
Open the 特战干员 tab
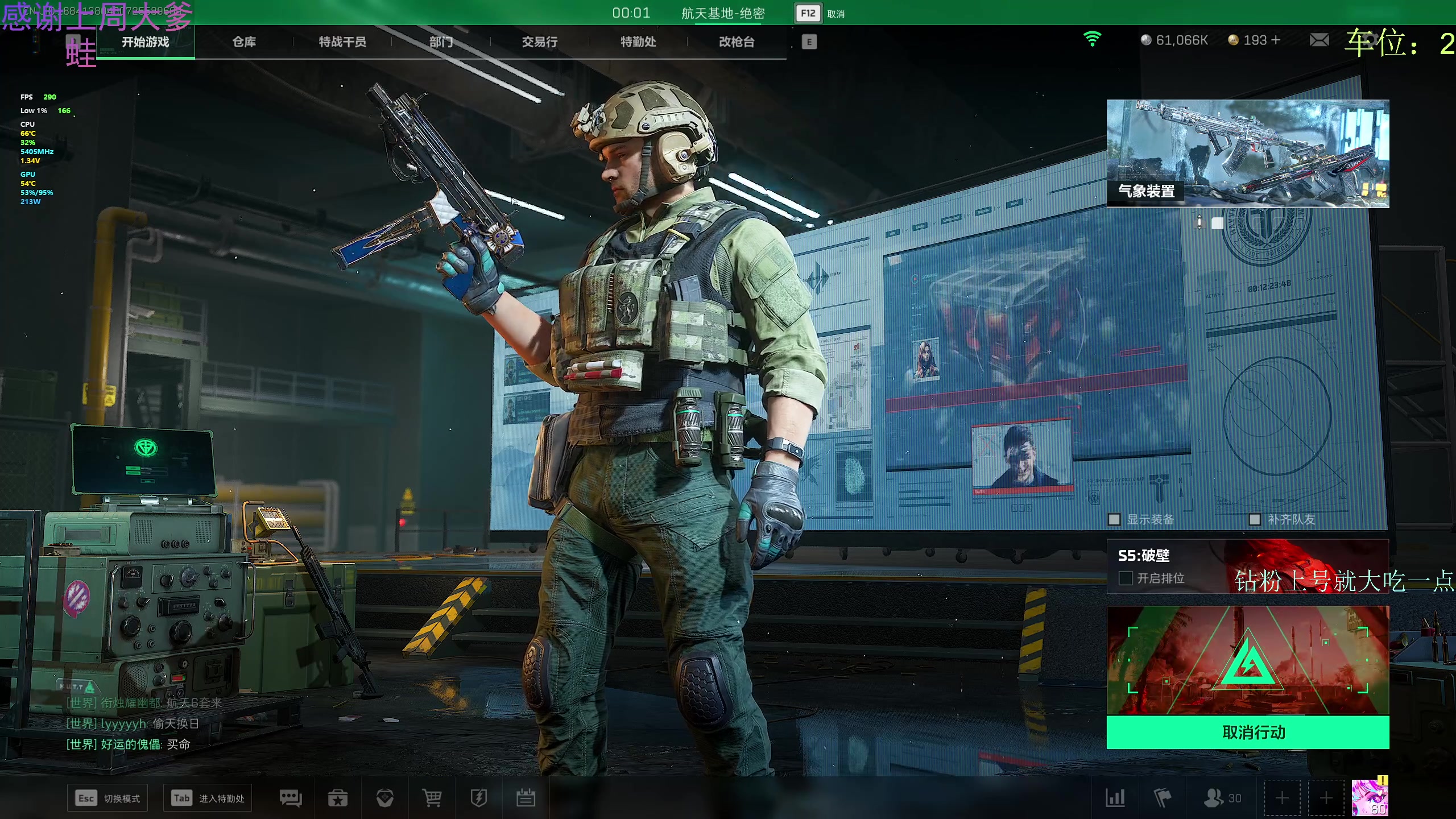click(x=342, y=42)
